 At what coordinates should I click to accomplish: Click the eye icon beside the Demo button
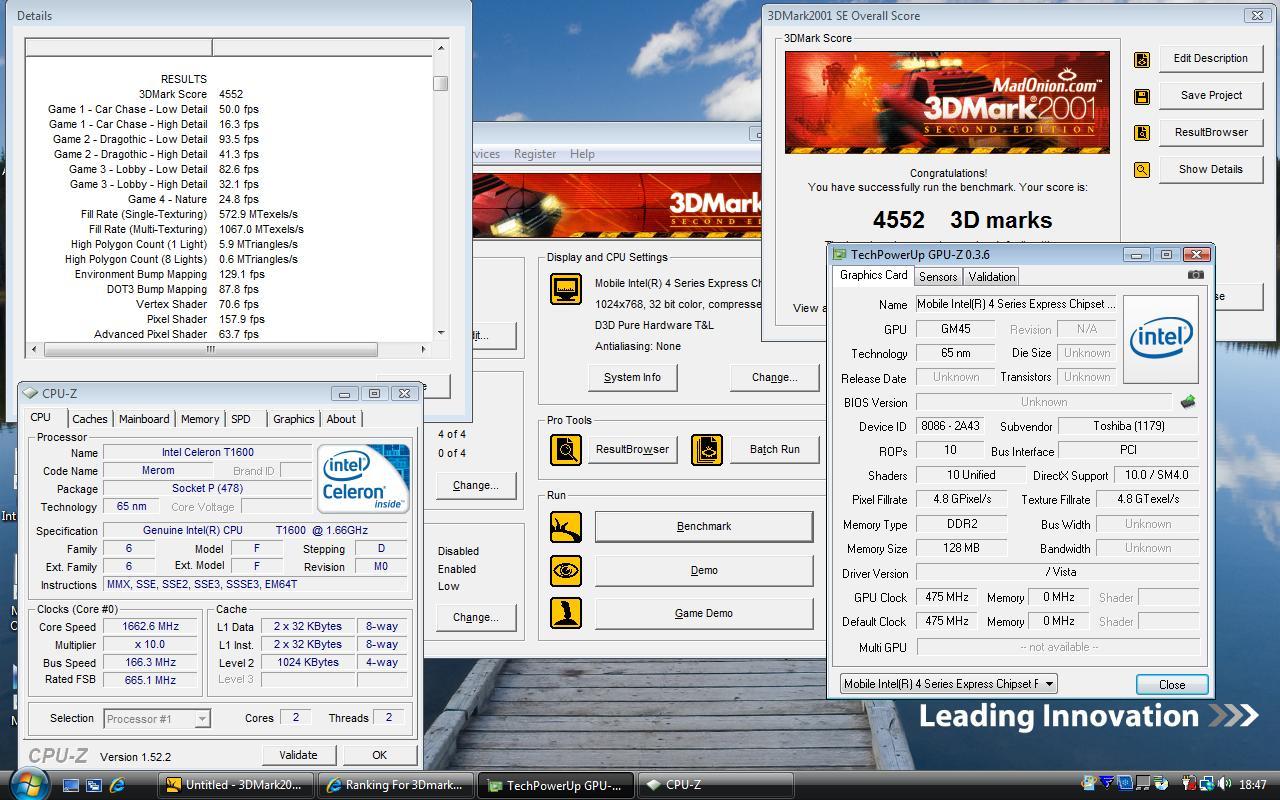566,570
